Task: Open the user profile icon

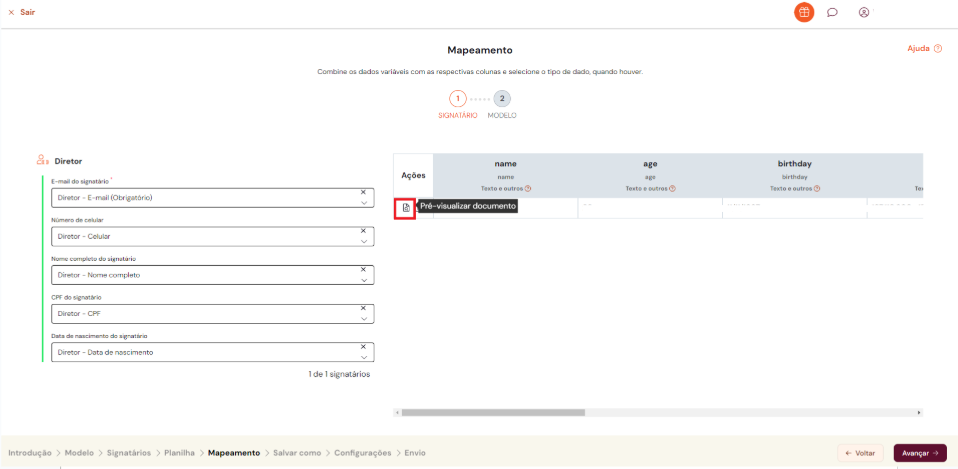Action: click(864, 12)
